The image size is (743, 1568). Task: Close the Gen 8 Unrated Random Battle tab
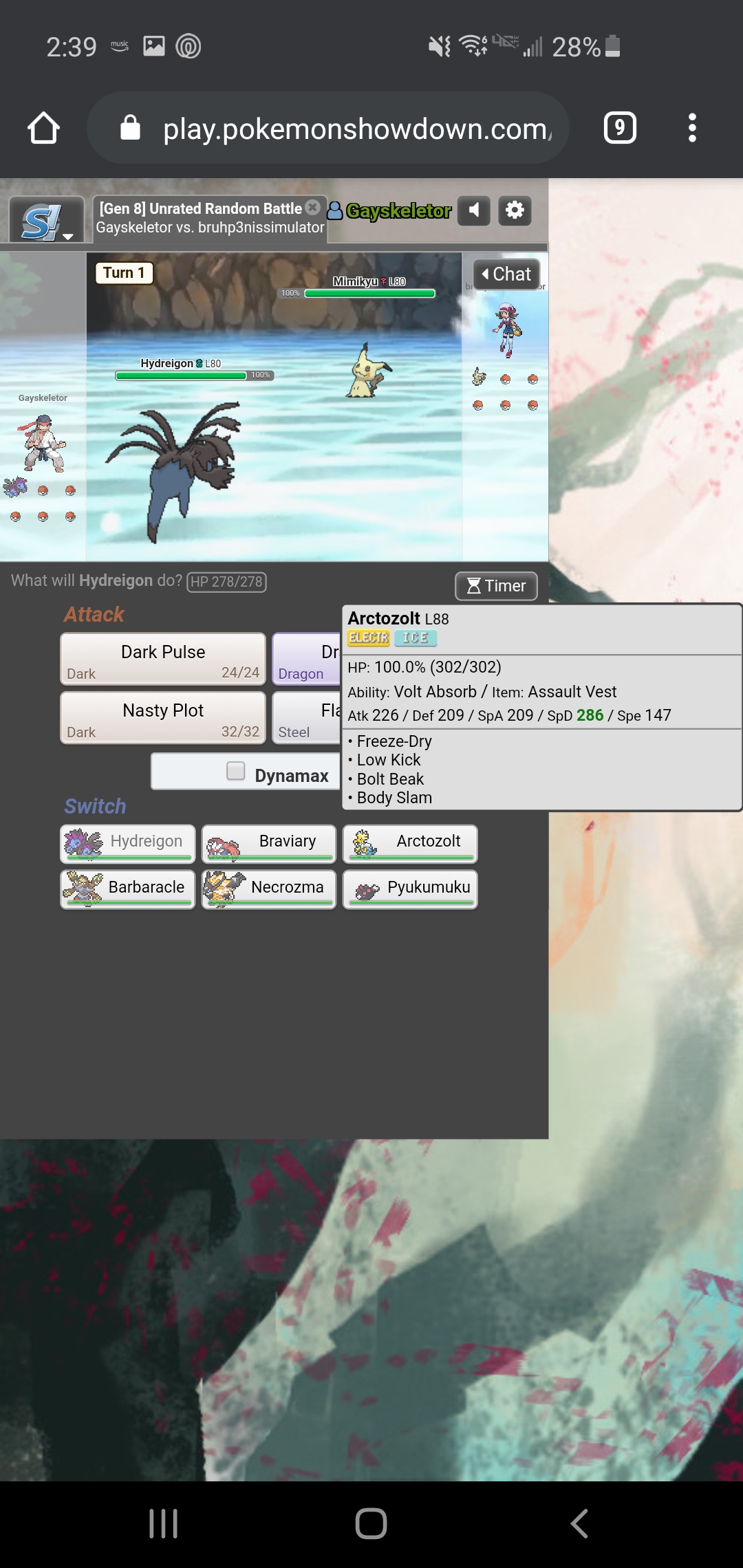(x=312, y=207)
